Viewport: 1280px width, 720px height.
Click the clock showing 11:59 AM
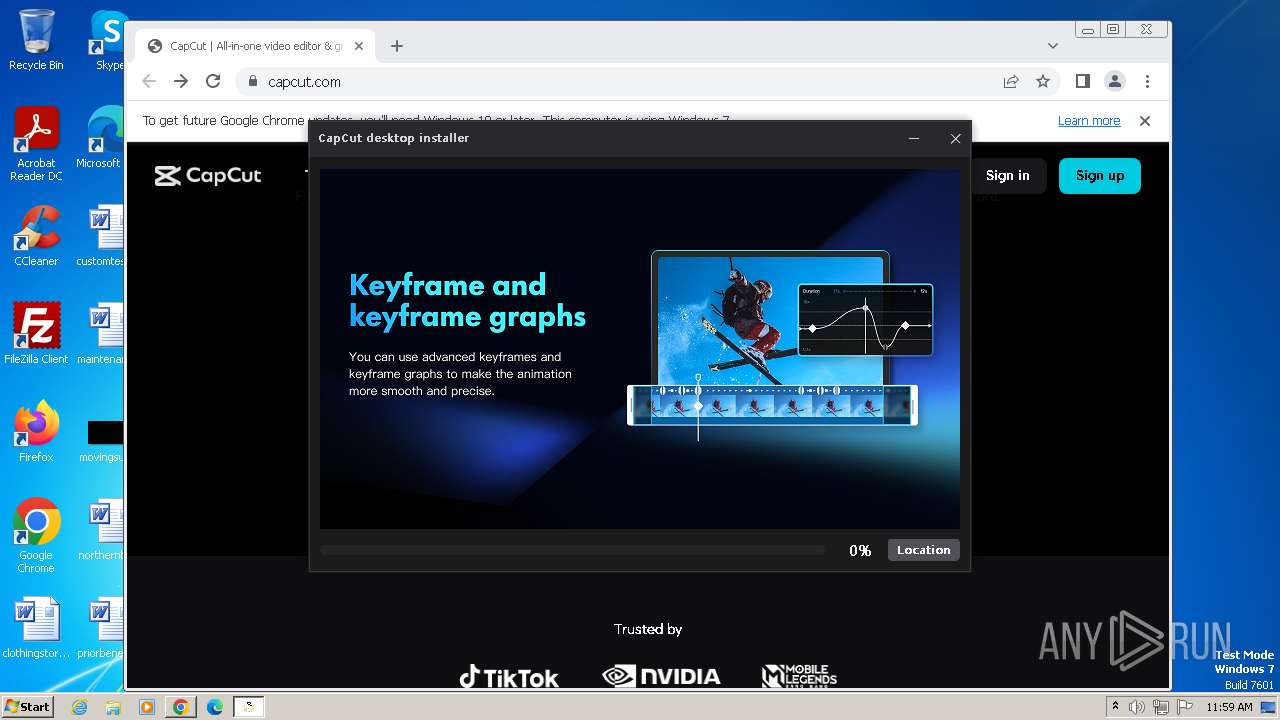tap(1229, 707)
